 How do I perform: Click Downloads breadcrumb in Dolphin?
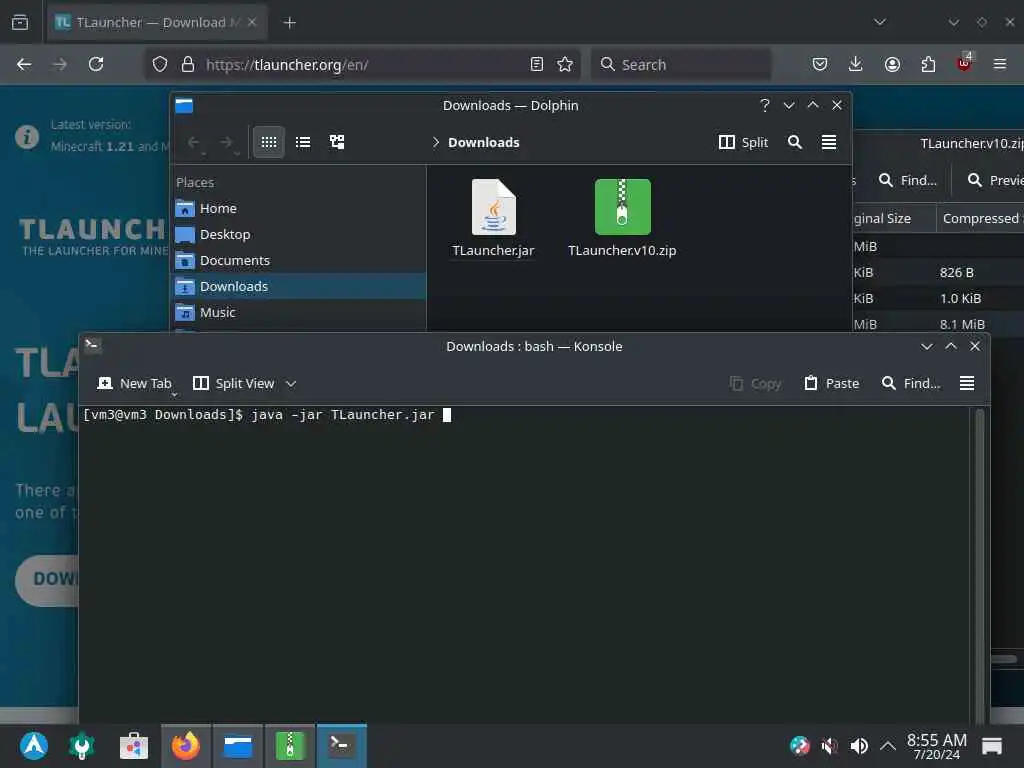[484, 142]
